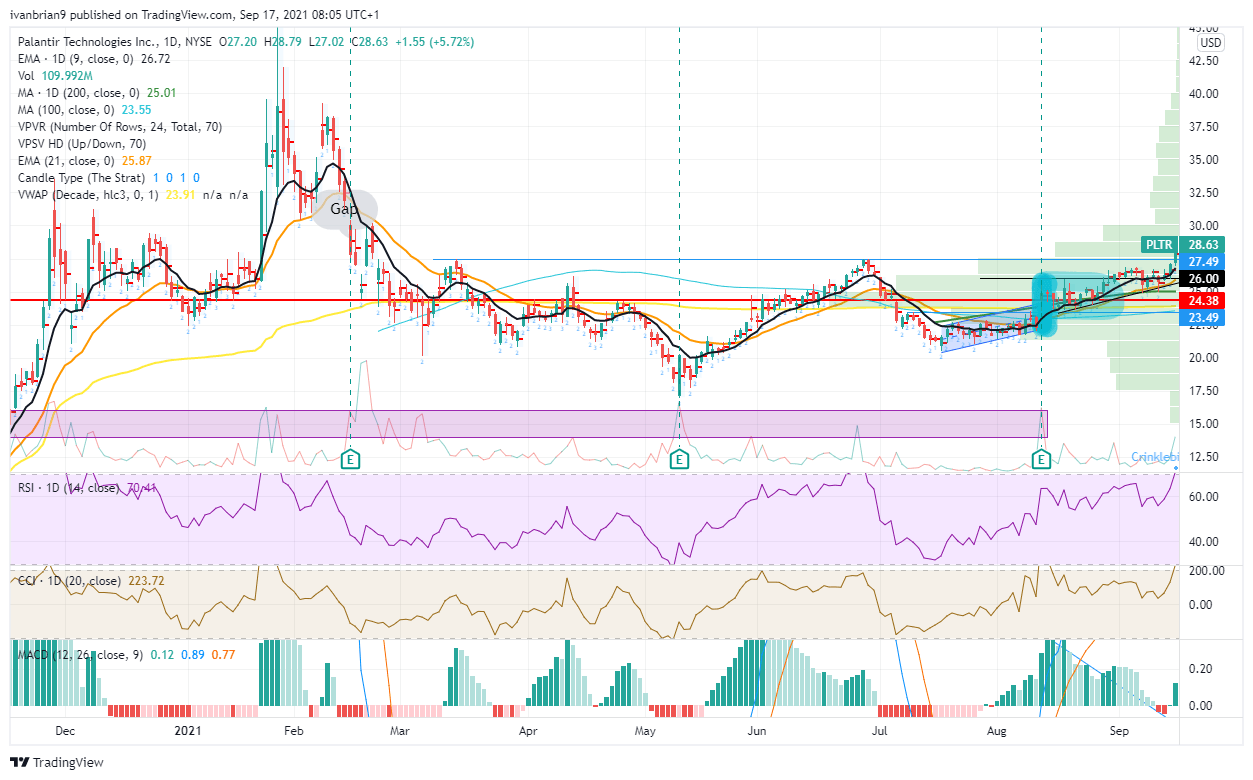Viewport: 1253px width, 780px height.
Task: Select the Gap annotation bubble
Action: coord(345,209)
